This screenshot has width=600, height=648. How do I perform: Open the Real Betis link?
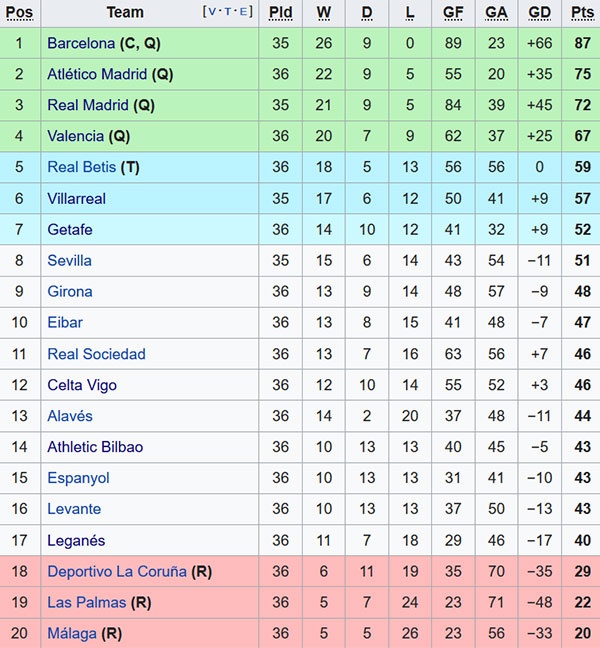[81, 167]
